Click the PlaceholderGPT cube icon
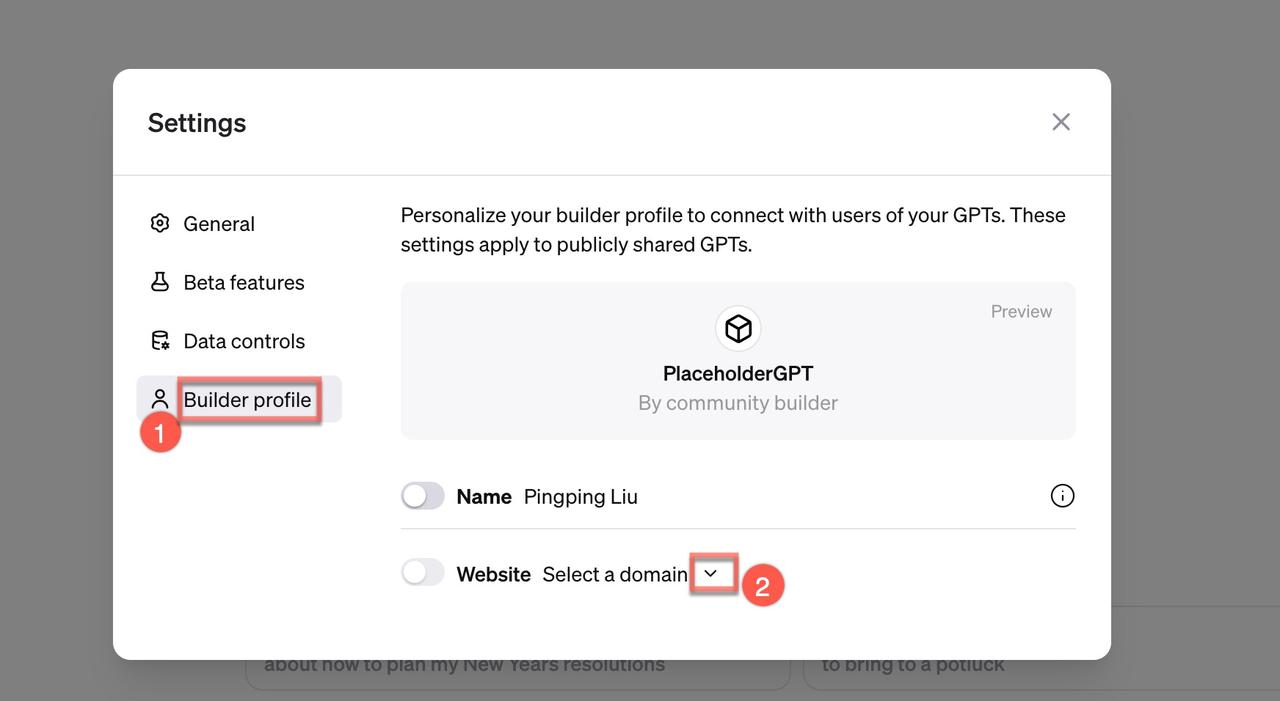This screenshot has width=1280, height=701. [x=738, y=328]
